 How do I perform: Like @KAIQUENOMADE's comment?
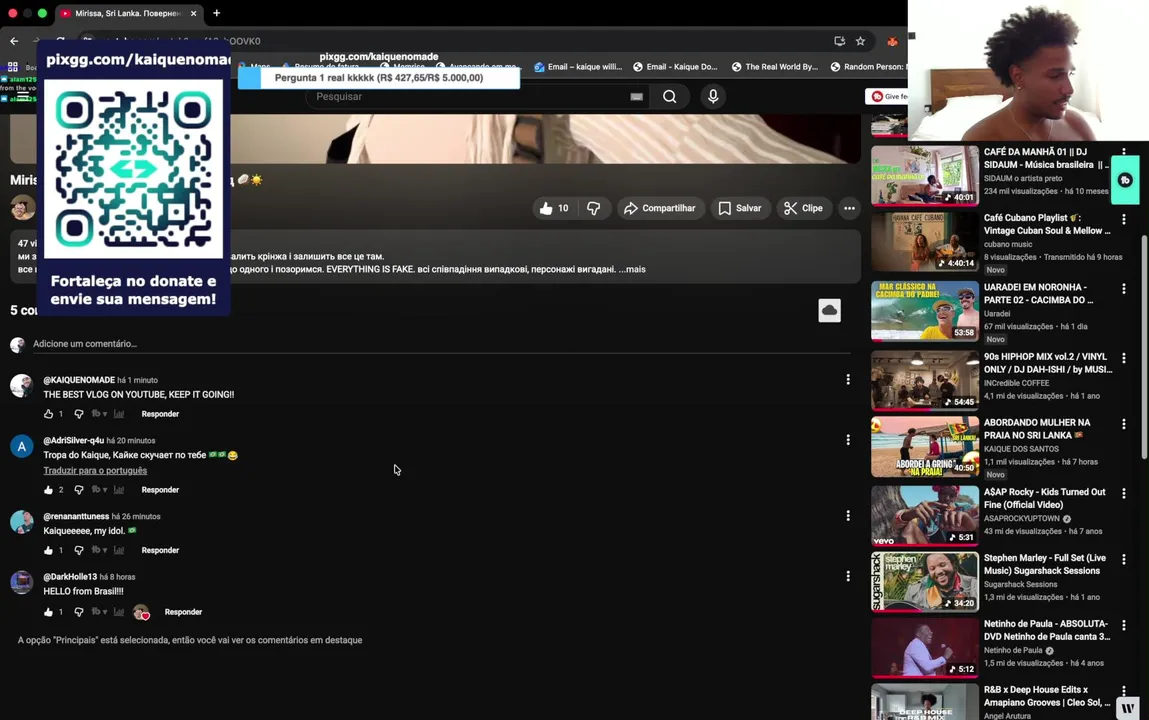[x=48, y=414]
